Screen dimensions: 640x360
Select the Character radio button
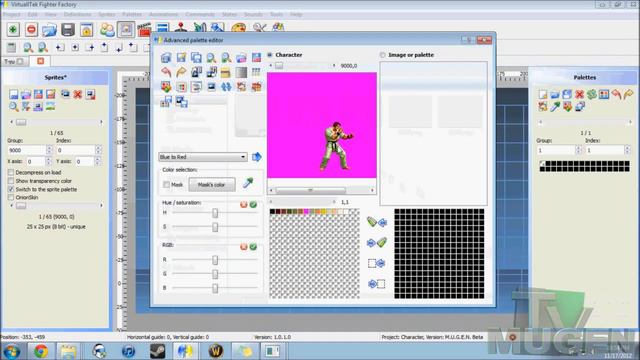pyautogui.click(x=270, y=55)
